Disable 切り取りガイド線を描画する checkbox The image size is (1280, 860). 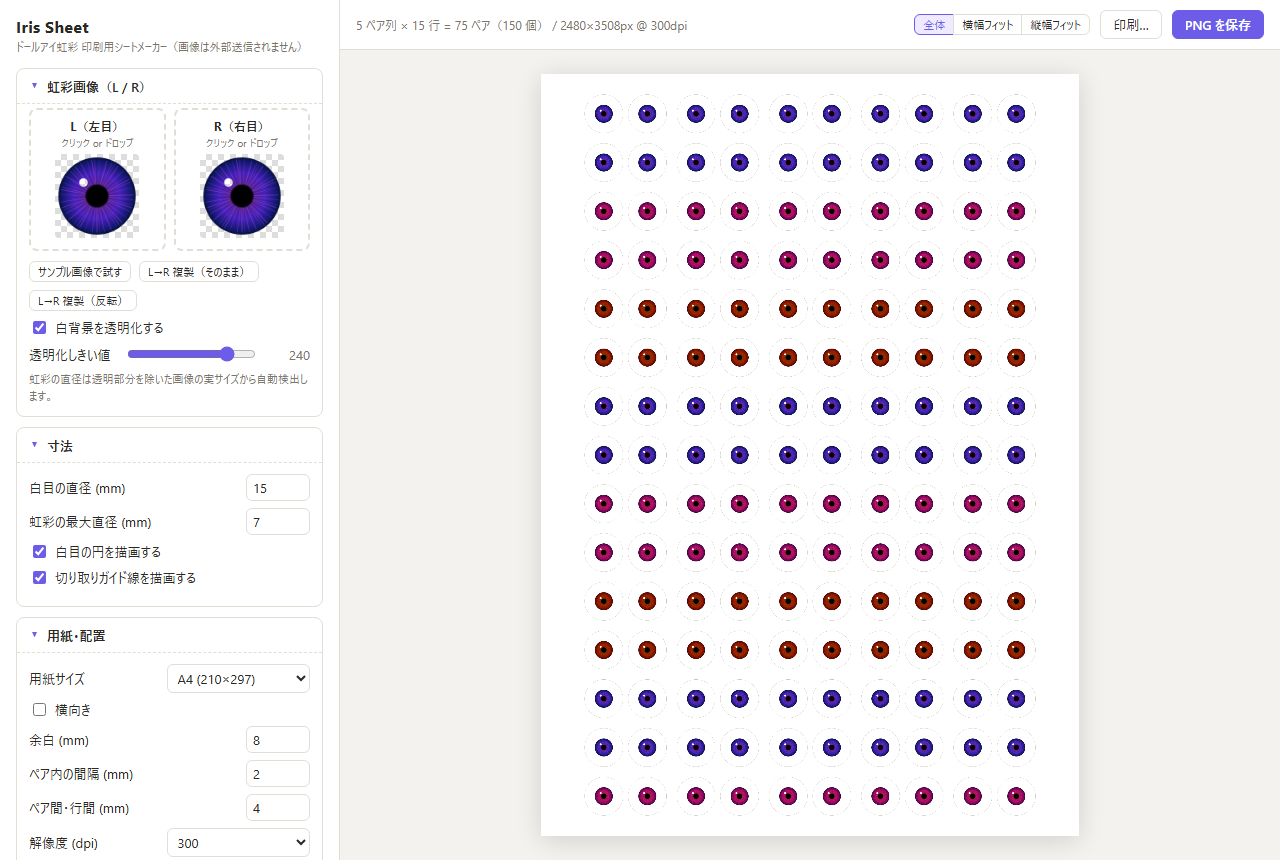click(x=40, y=577)
